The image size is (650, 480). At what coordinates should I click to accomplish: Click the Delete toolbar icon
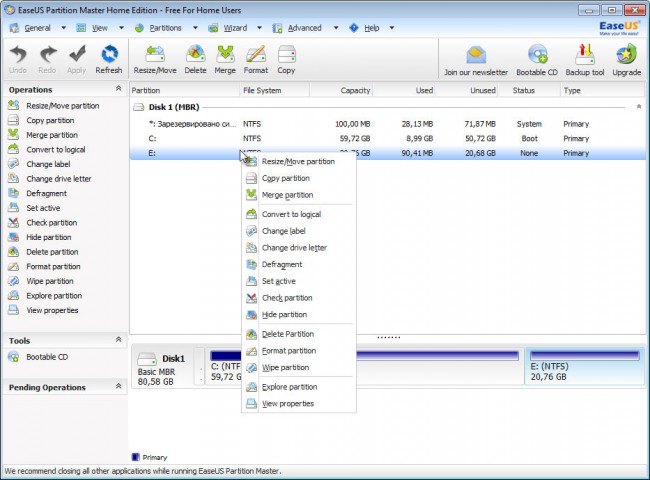(195, 58)
